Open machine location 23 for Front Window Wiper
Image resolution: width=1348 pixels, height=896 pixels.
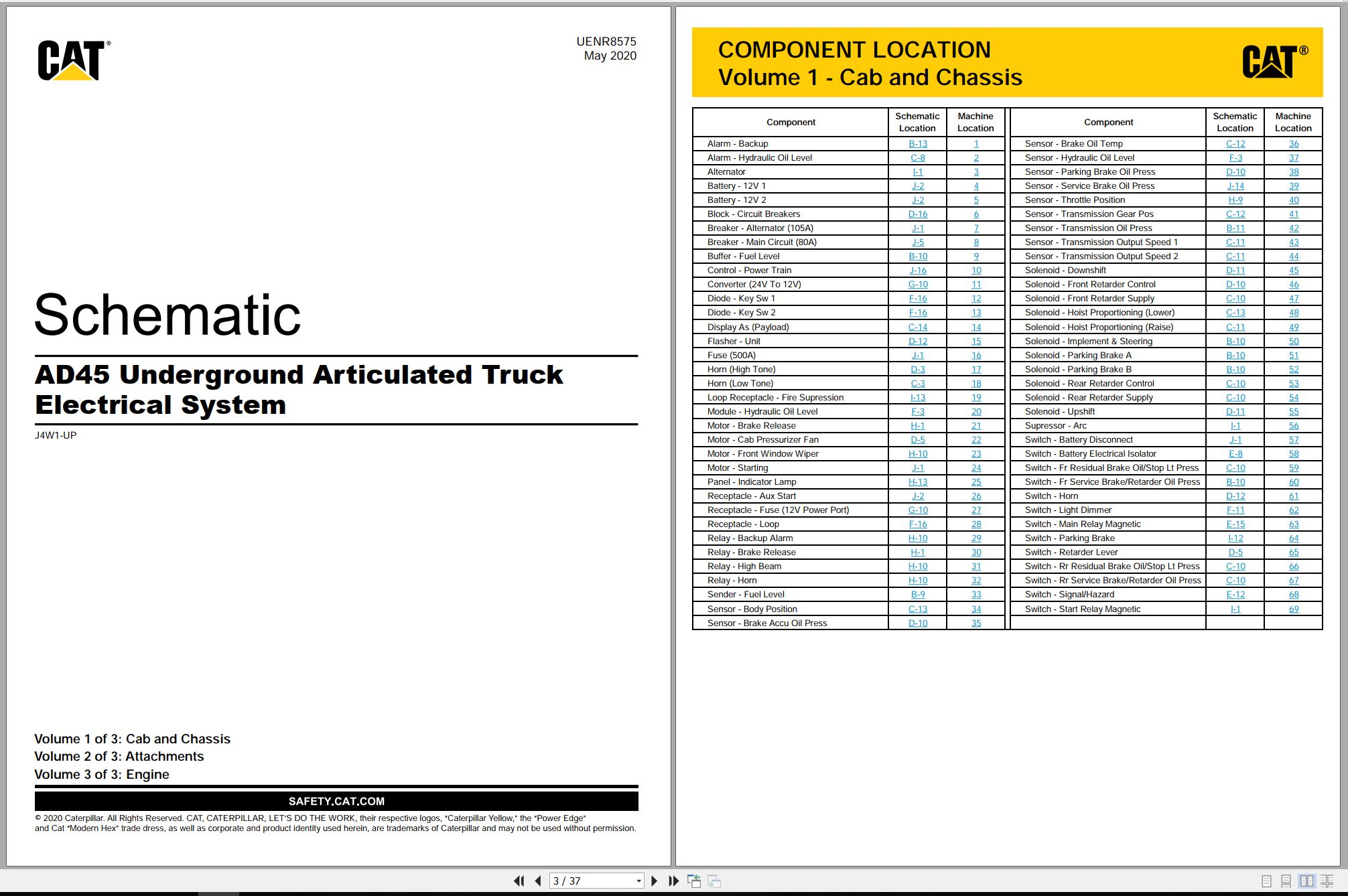(x=976, y=454)
